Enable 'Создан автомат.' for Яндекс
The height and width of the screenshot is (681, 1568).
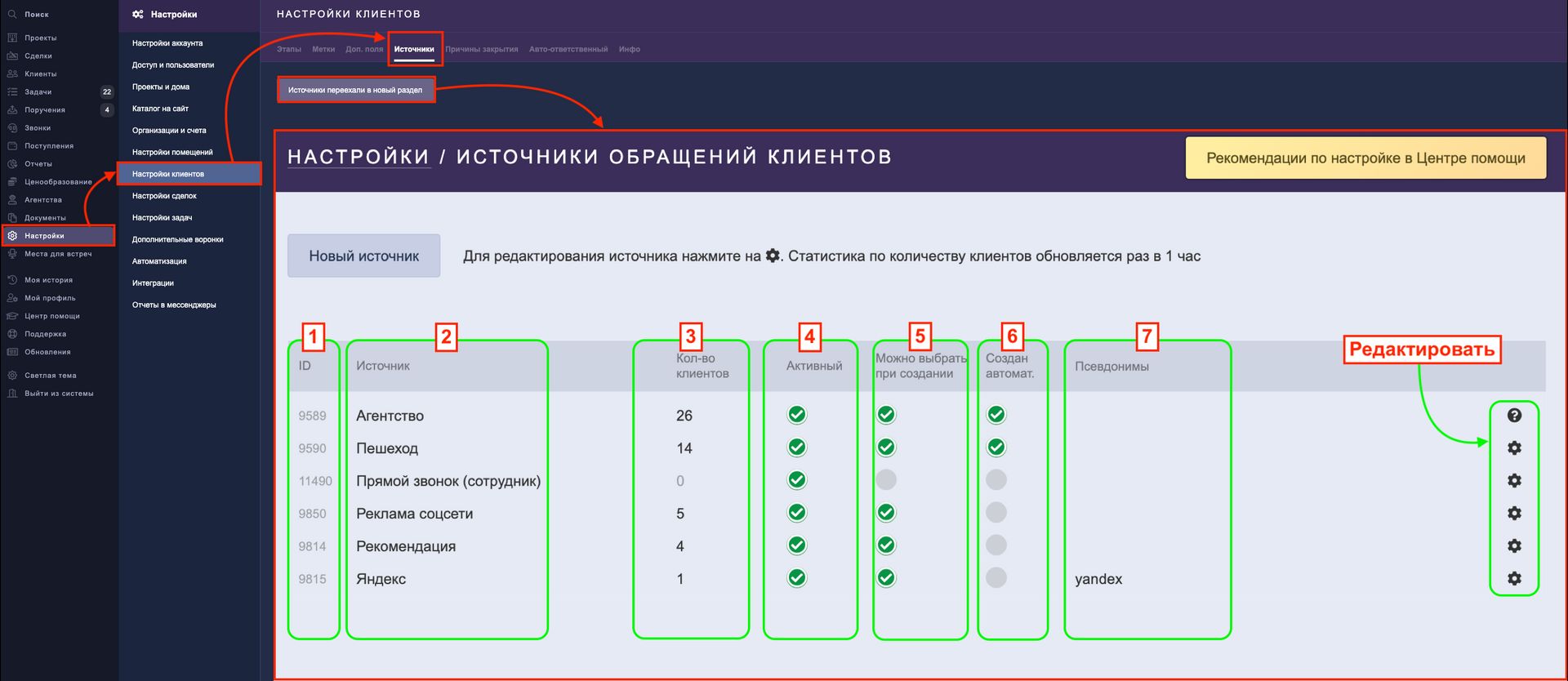tap(996, 578)
